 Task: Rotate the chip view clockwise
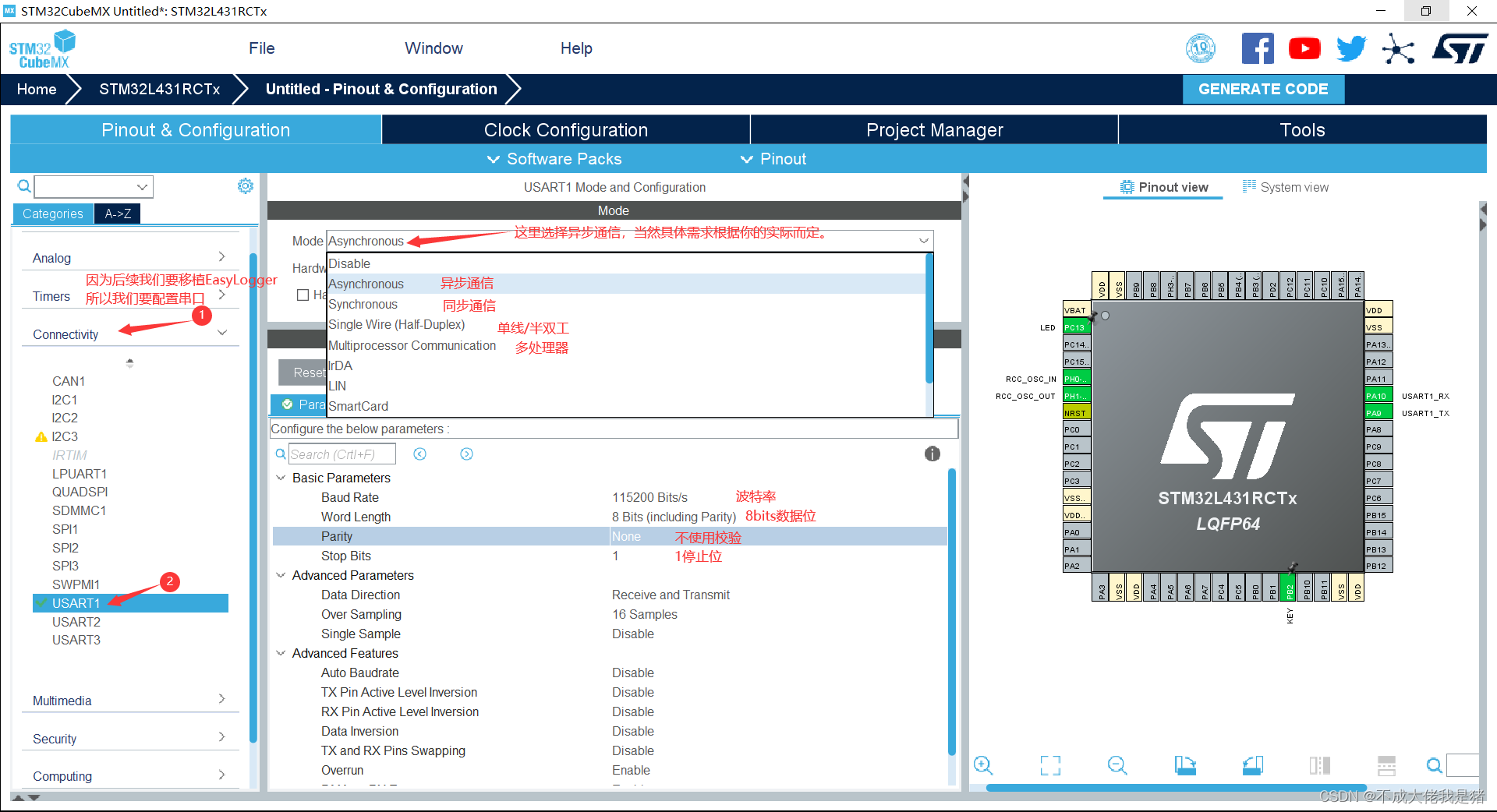coord(1185,765)
